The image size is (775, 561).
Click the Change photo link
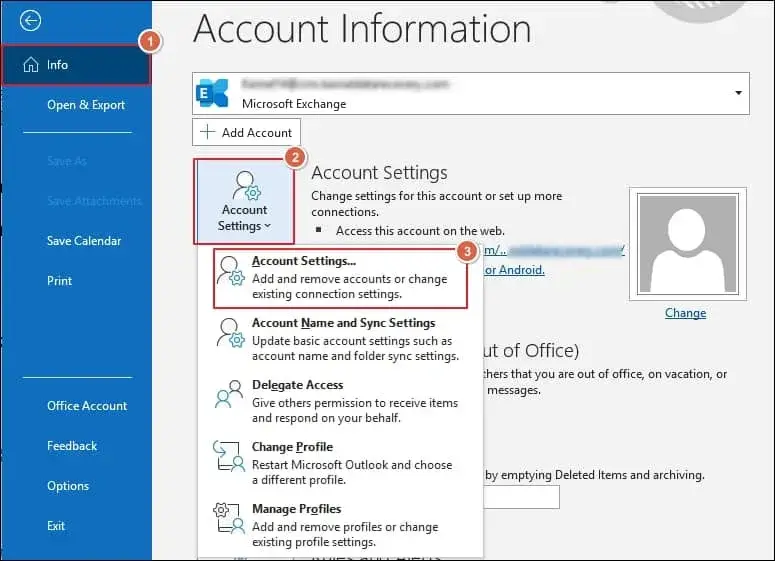pyautogui.click(x=685, y=313)
